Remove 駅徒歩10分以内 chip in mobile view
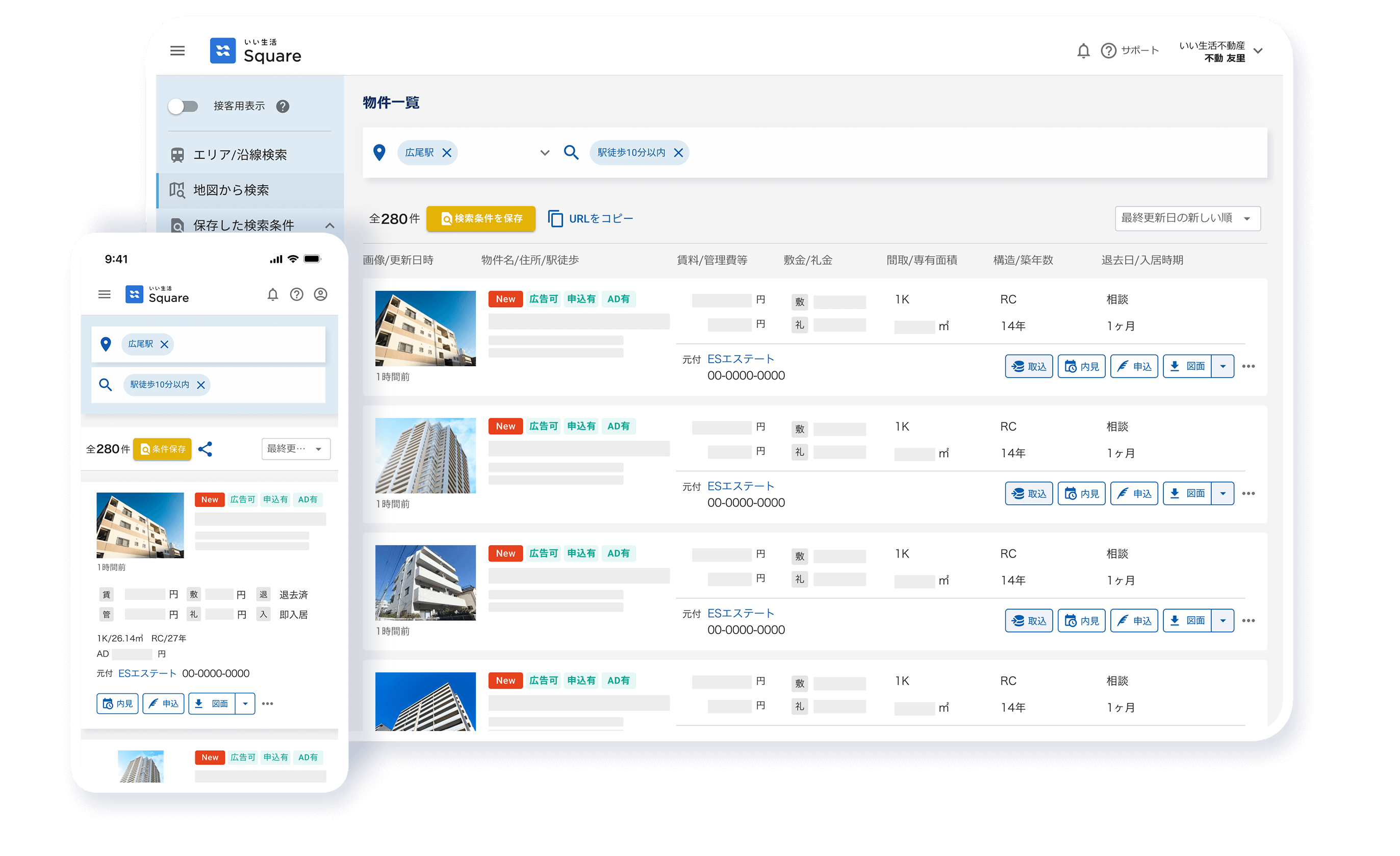 200,385
